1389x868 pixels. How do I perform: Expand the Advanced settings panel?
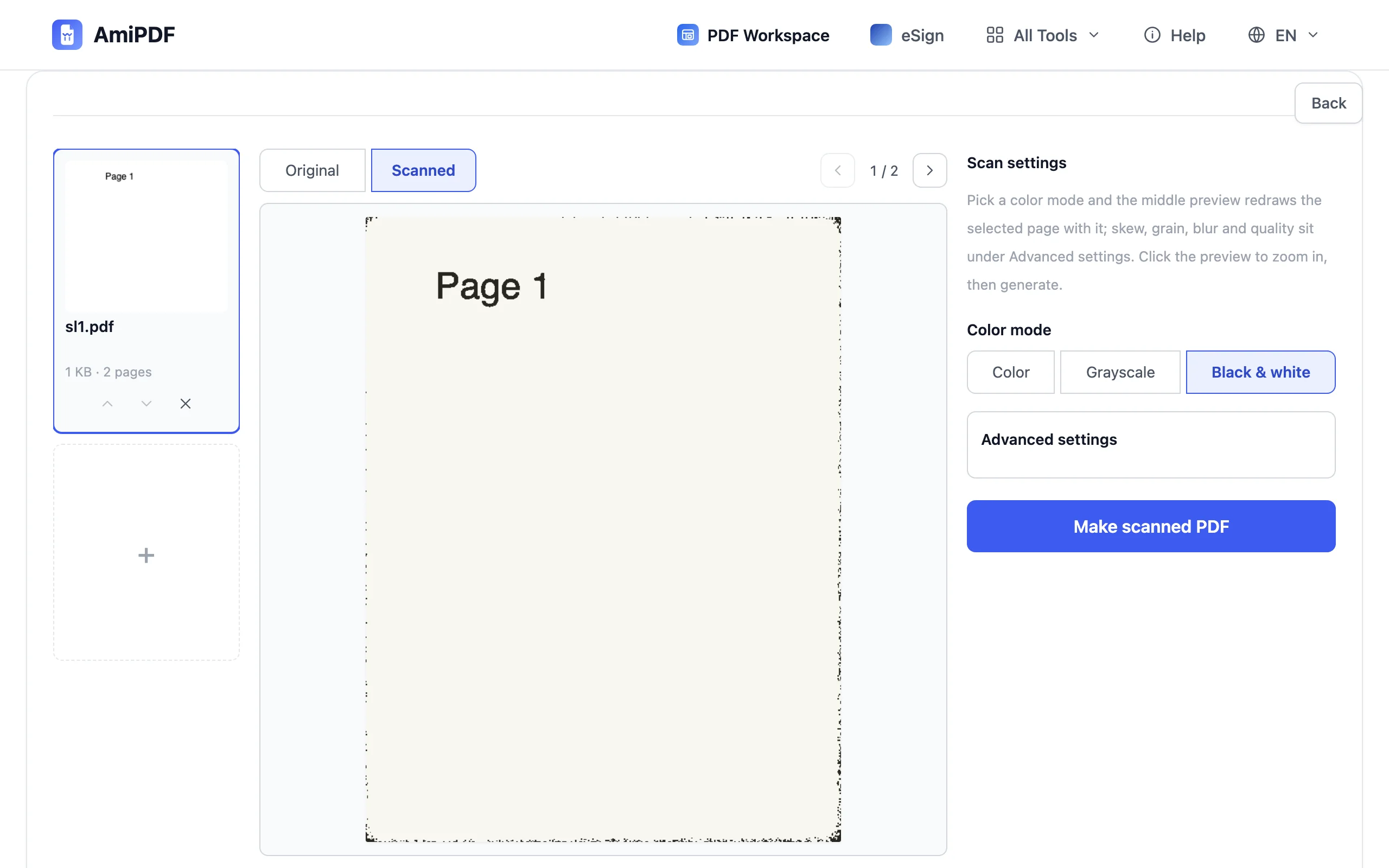click(x=1151, y=445)
